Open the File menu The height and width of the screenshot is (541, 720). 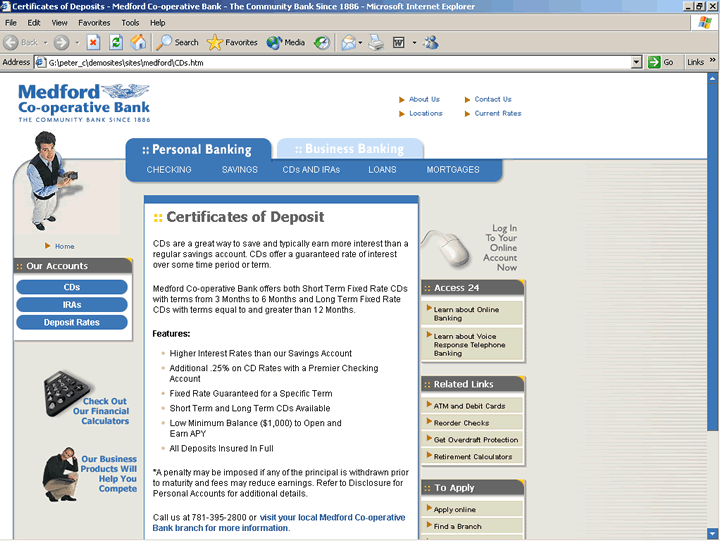pos(11,23)
